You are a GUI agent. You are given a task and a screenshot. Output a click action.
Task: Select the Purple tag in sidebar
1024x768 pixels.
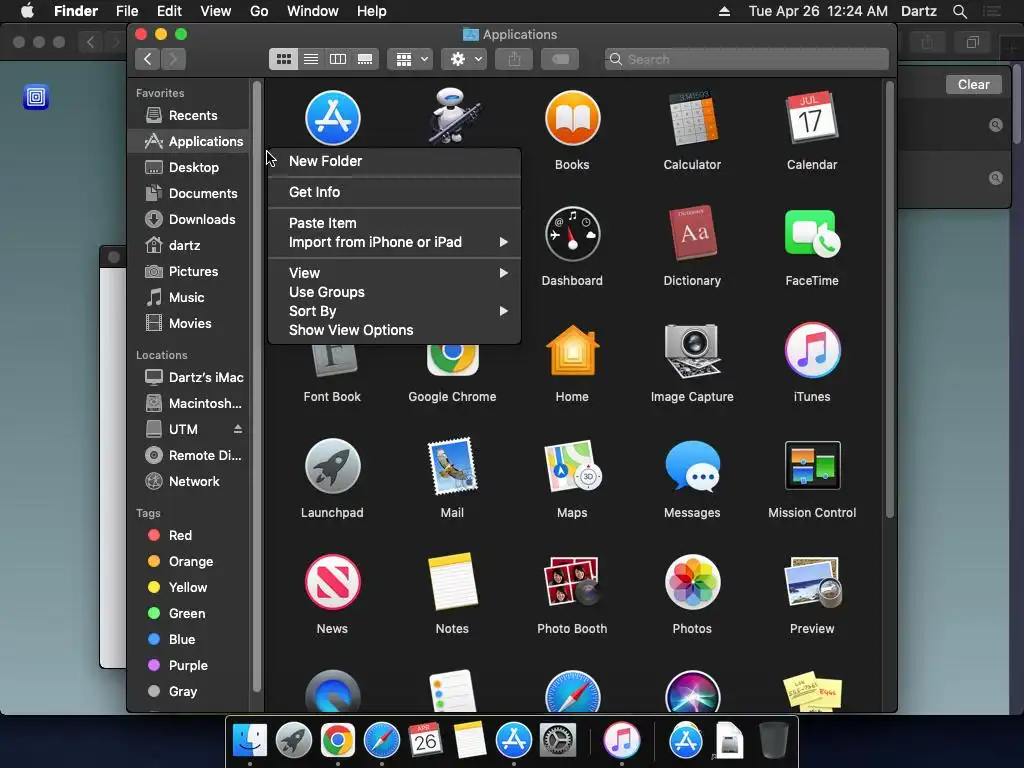point(189,665)
